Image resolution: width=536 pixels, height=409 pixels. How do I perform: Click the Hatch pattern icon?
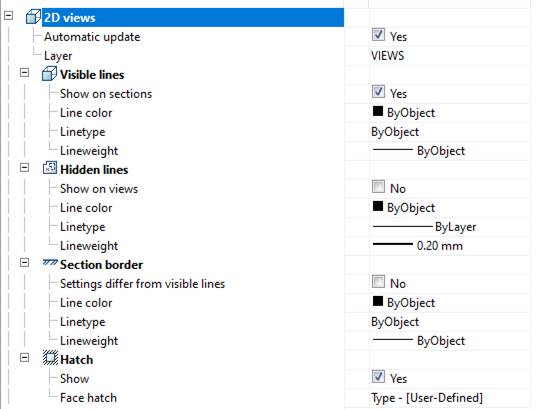tap(50, 358)
